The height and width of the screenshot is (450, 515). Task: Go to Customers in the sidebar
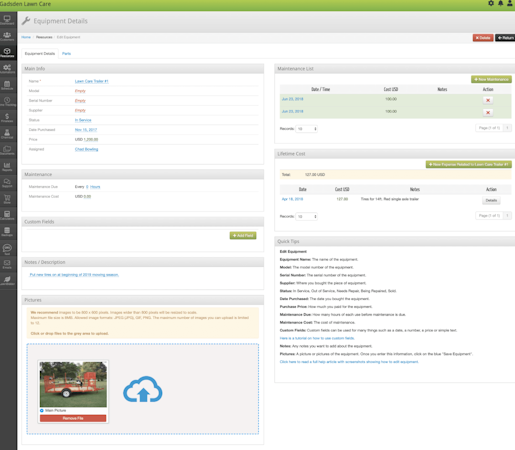[x=7, y=36]
